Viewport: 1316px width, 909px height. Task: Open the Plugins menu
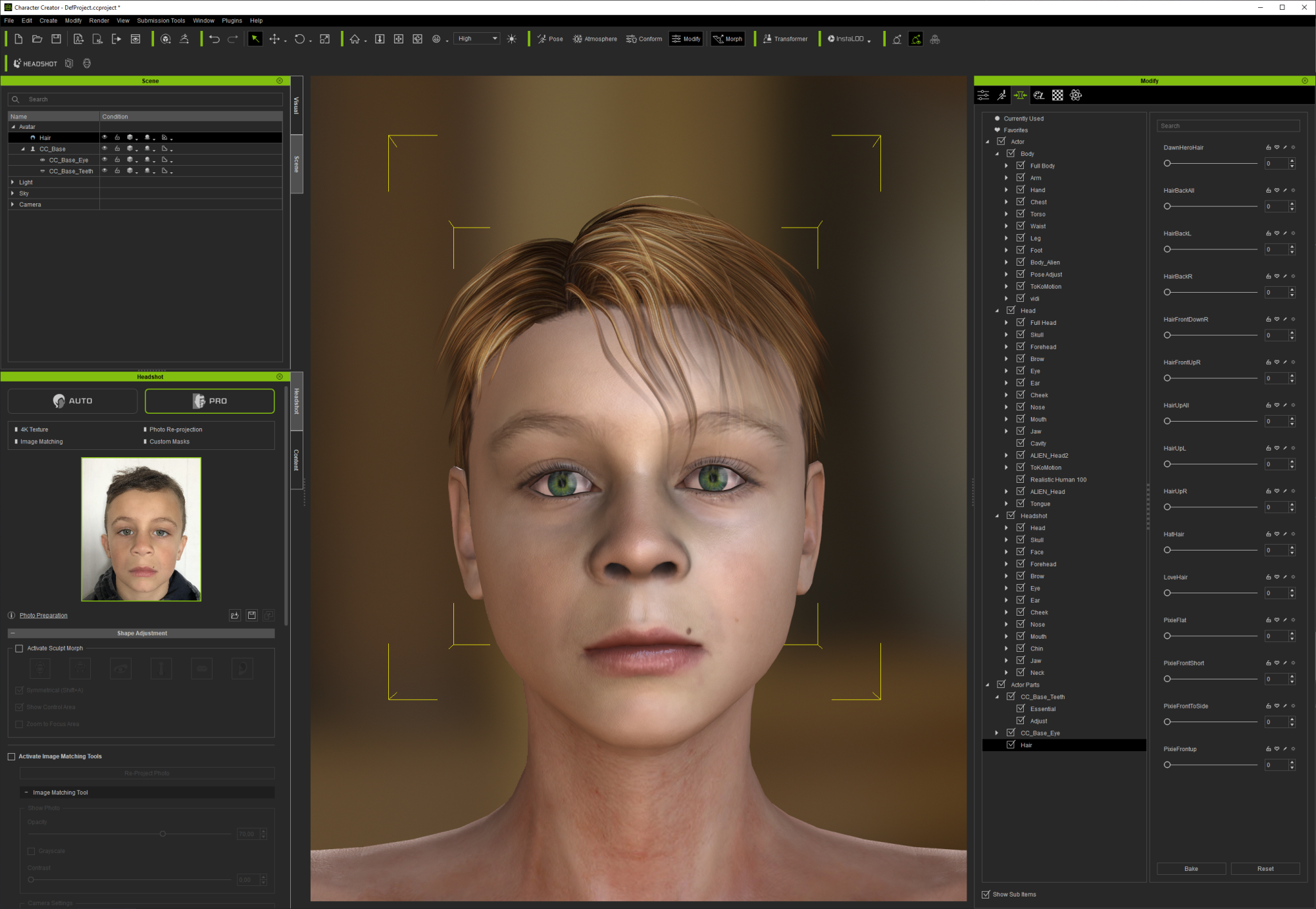[232, 20]
